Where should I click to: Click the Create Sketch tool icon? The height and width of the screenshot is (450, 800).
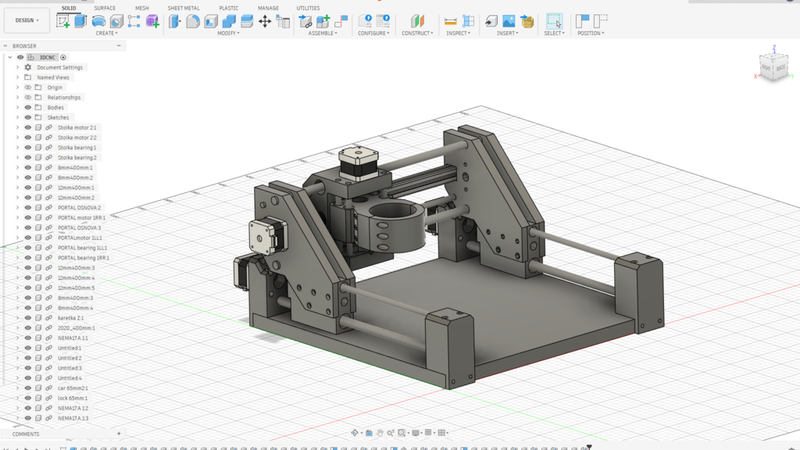coord(64,21)
